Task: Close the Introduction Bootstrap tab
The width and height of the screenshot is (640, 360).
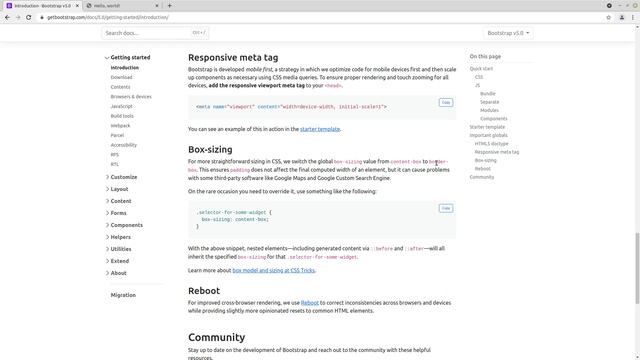Action: click(77, 6)
